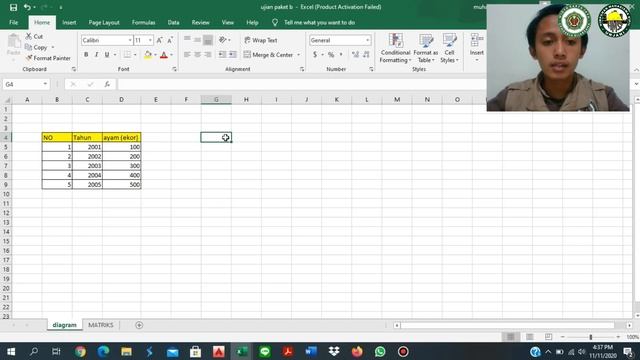Expand the Merge & Center dropdown arrow
This screenshot has height=360, width=640.
(x=298, y=55)
